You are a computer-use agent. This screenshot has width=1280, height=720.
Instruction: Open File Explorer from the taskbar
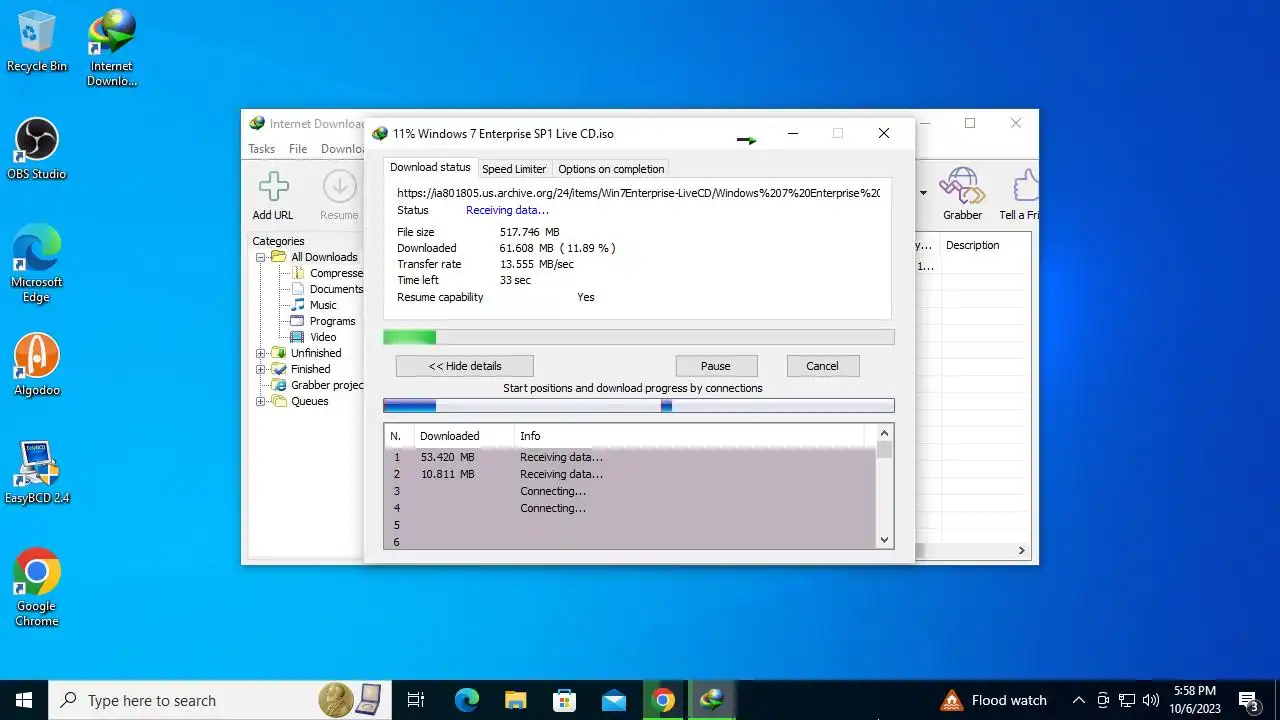tap(515, 700)
